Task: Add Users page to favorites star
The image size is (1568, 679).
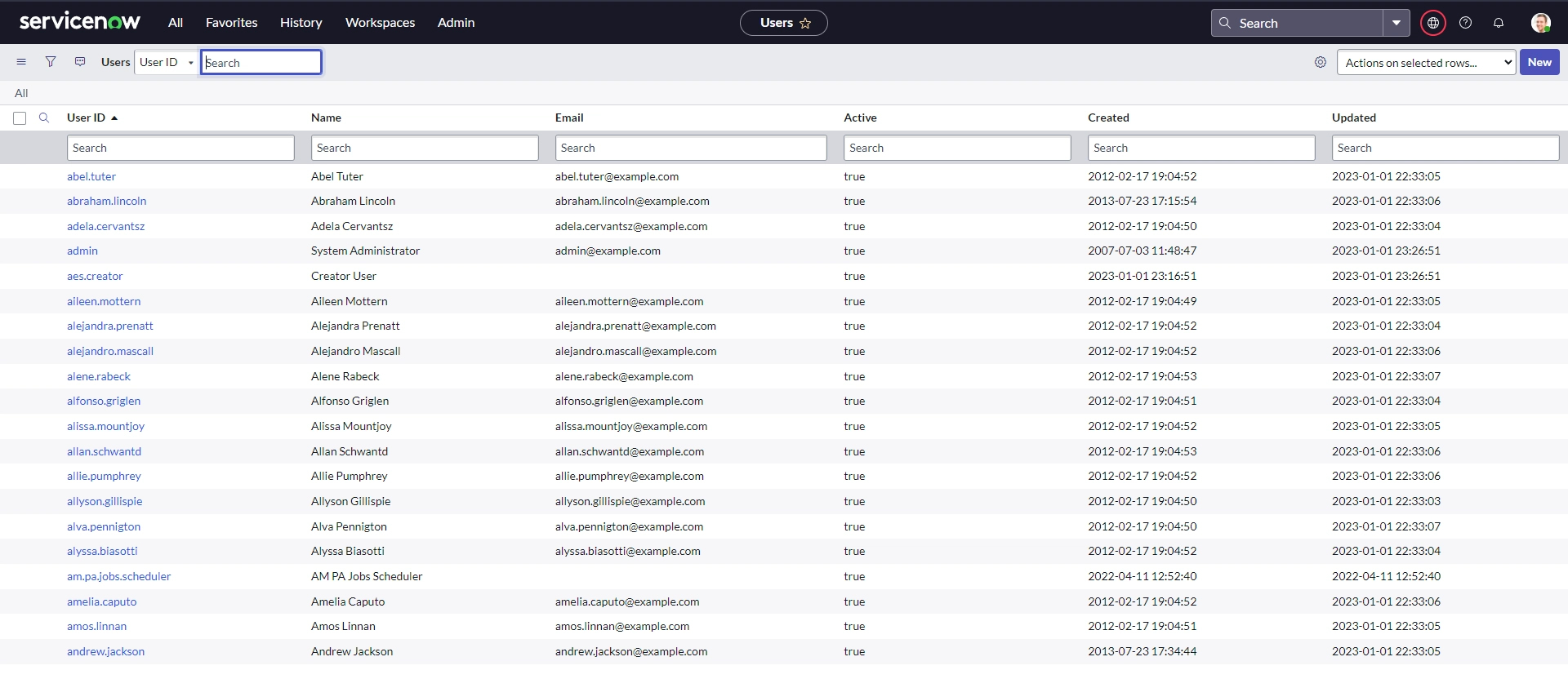Action: [x=805, y=23]
